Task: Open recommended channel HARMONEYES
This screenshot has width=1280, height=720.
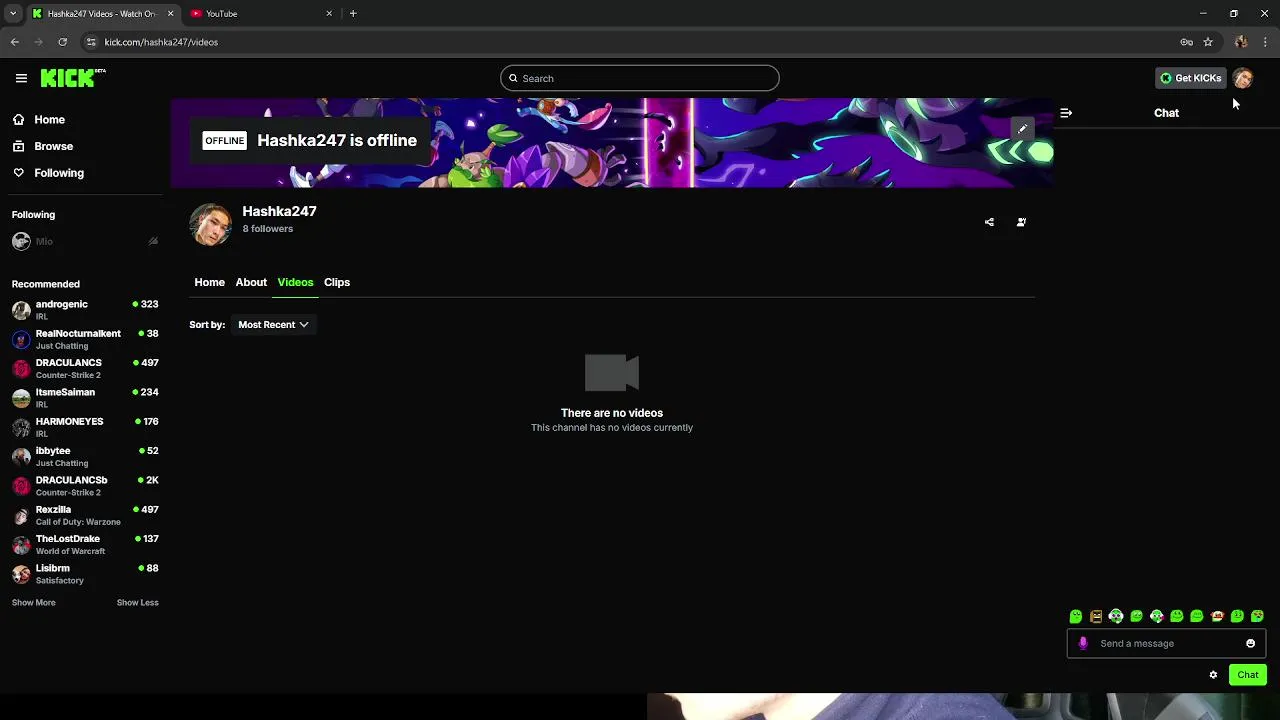Action: [85, 427]
